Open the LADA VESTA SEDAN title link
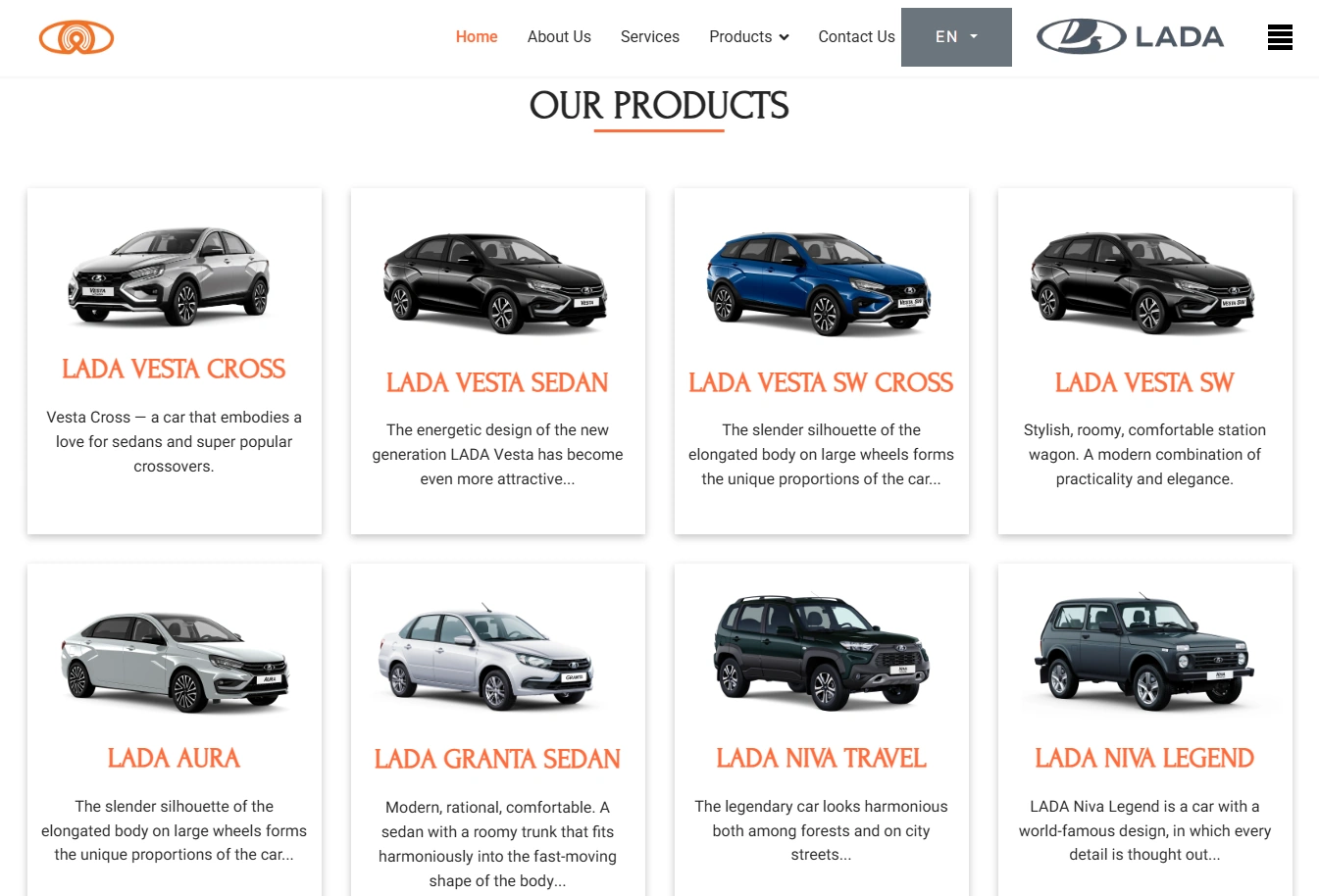The width and height of the screenshot is (1319, 896). coord(497,382)
